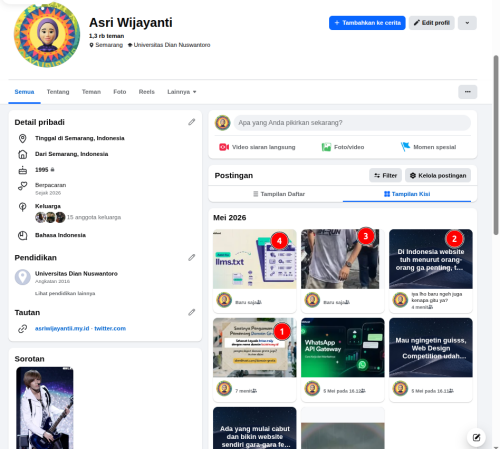This screenshot has height=449, width=500.
Task: Open the WhatsApp API Gateway post
Action: [x=343, y=348]
